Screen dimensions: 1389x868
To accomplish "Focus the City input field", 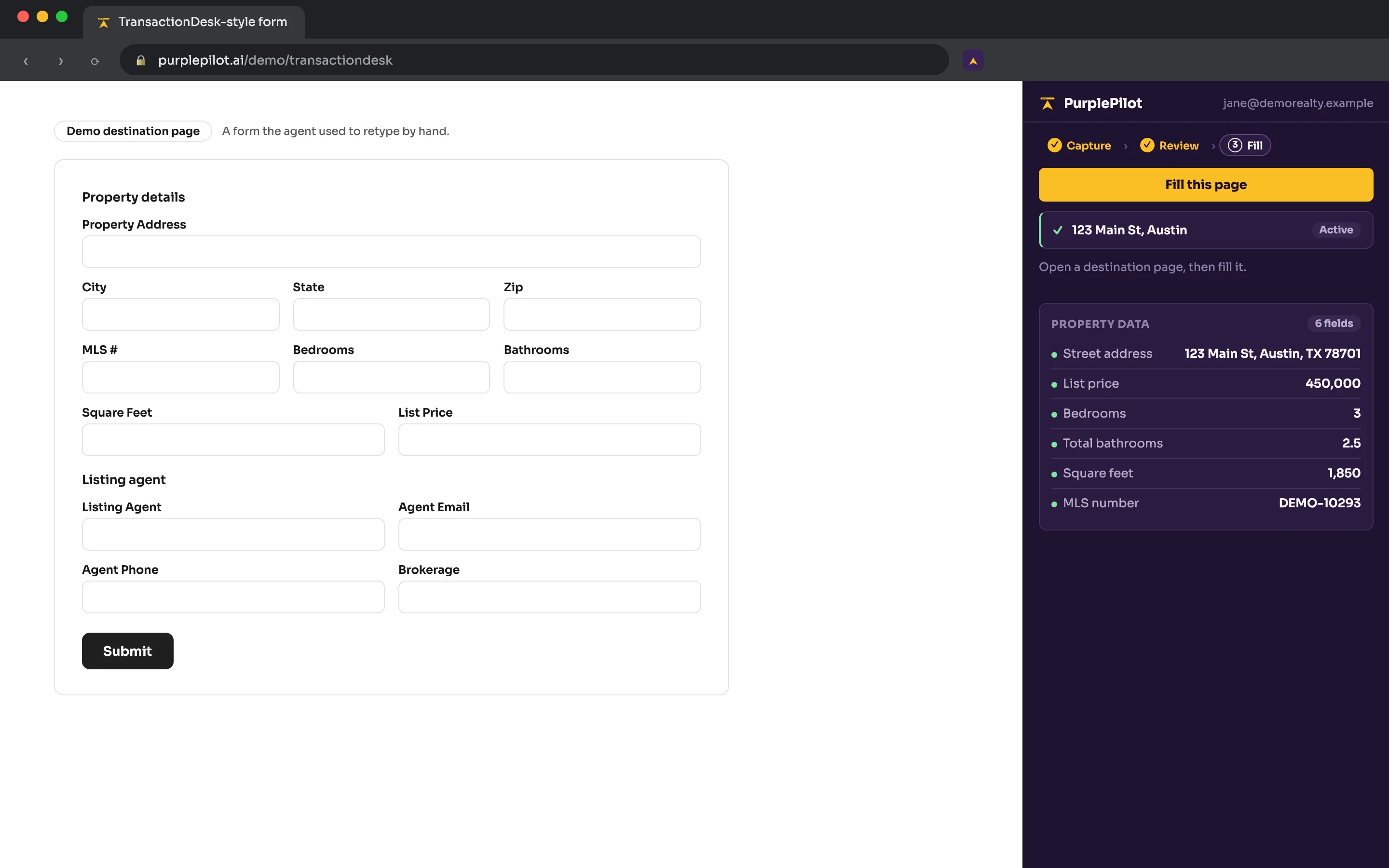I will click(181, 314).
